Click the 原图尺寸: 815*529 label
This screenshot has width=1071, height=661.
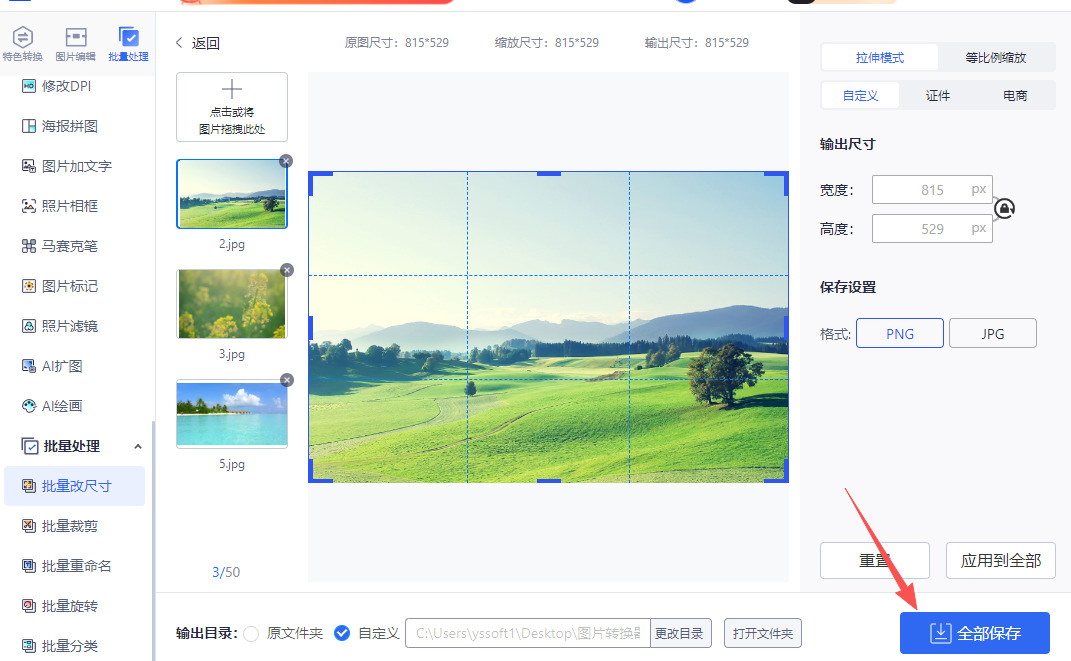[397, 42]
